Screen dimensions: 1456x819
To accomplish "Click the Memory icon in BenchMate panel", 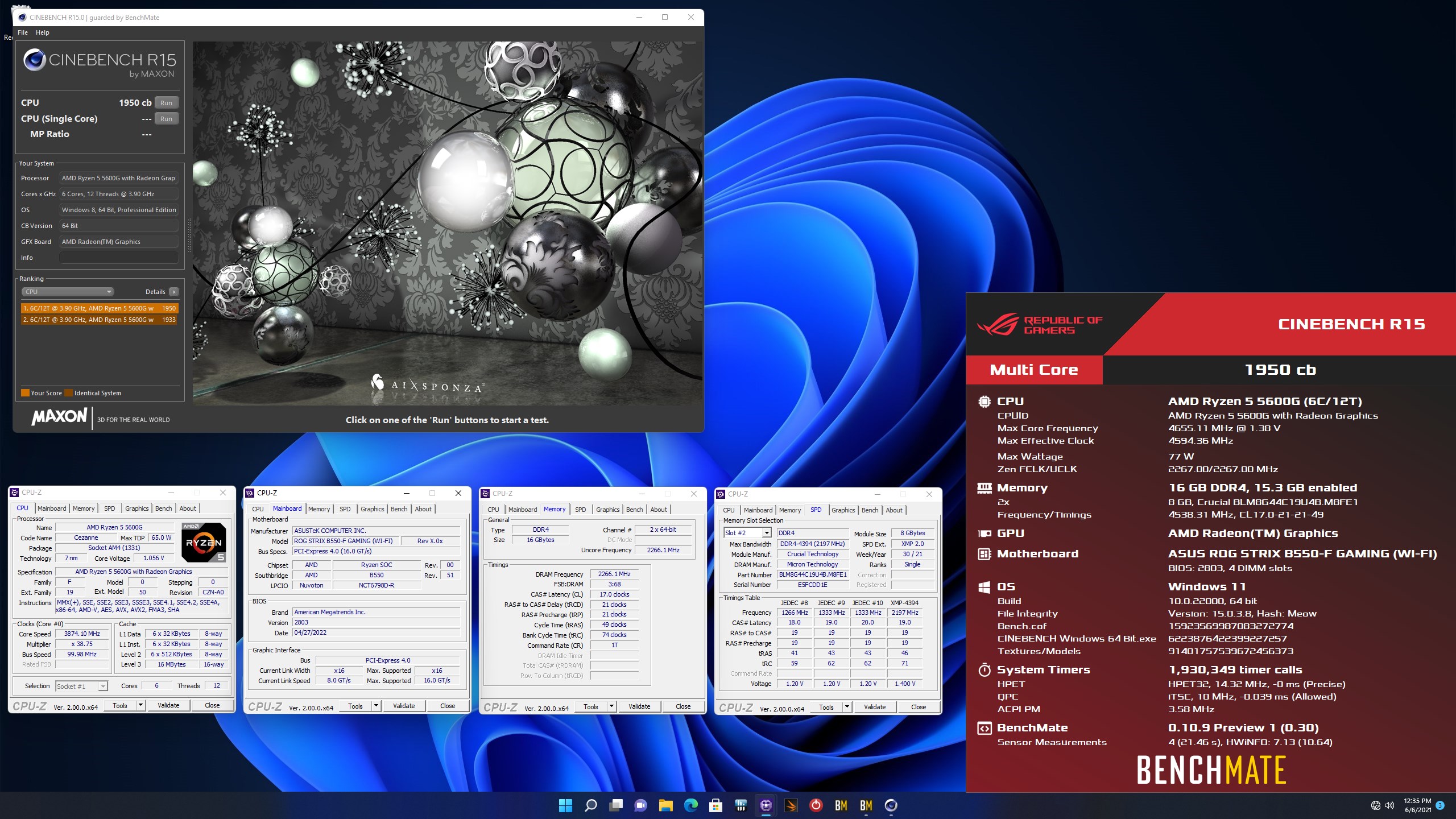I will click(x=985, y=488).
